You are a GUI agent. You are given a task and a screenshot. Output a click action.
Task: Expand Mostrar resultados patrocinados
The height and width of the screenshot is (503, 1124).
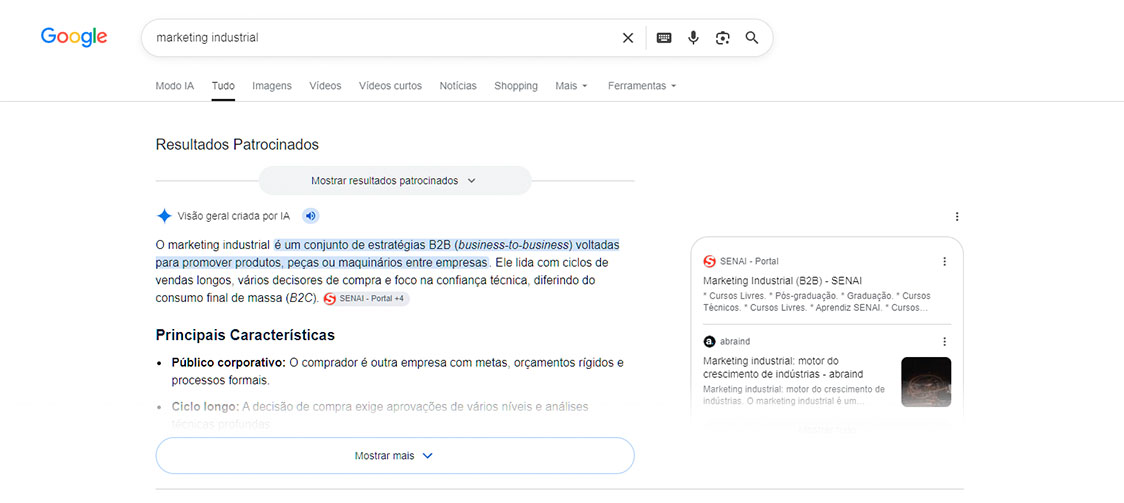tap(394, 181)
